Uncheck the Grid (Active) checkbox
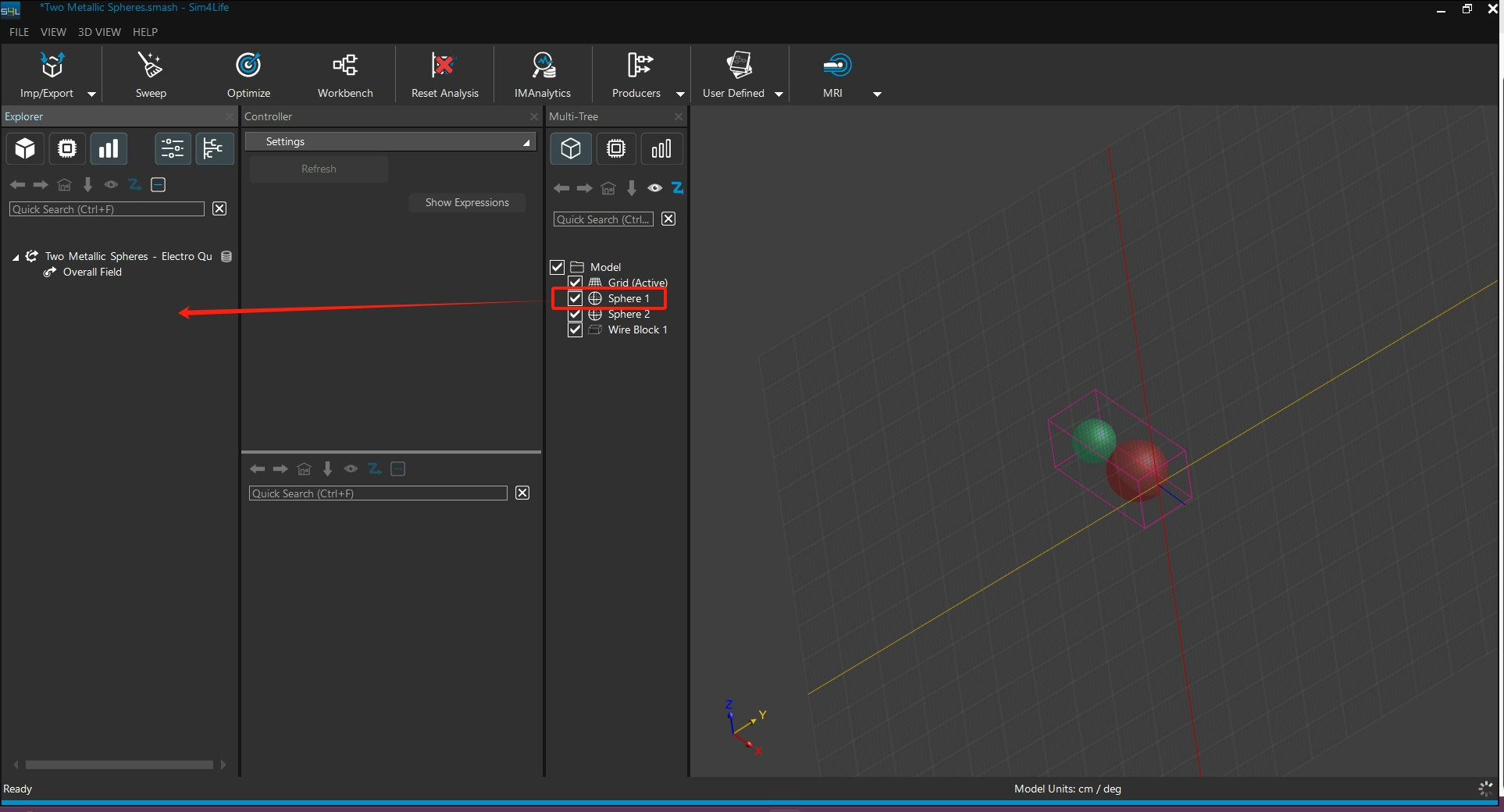 pyautogui.click(x=576, y=283)
